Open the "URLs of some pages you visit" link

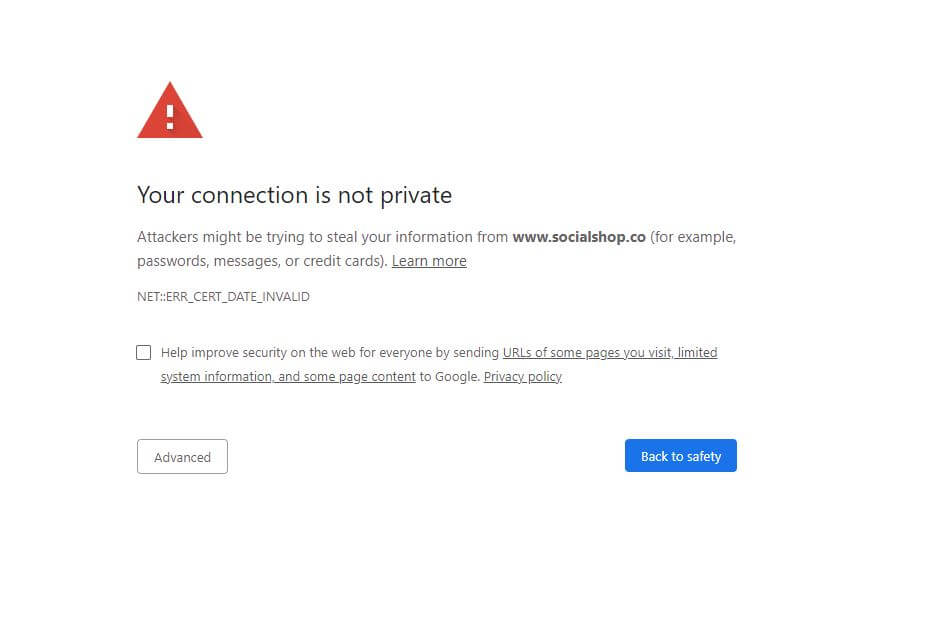(588, 353)
